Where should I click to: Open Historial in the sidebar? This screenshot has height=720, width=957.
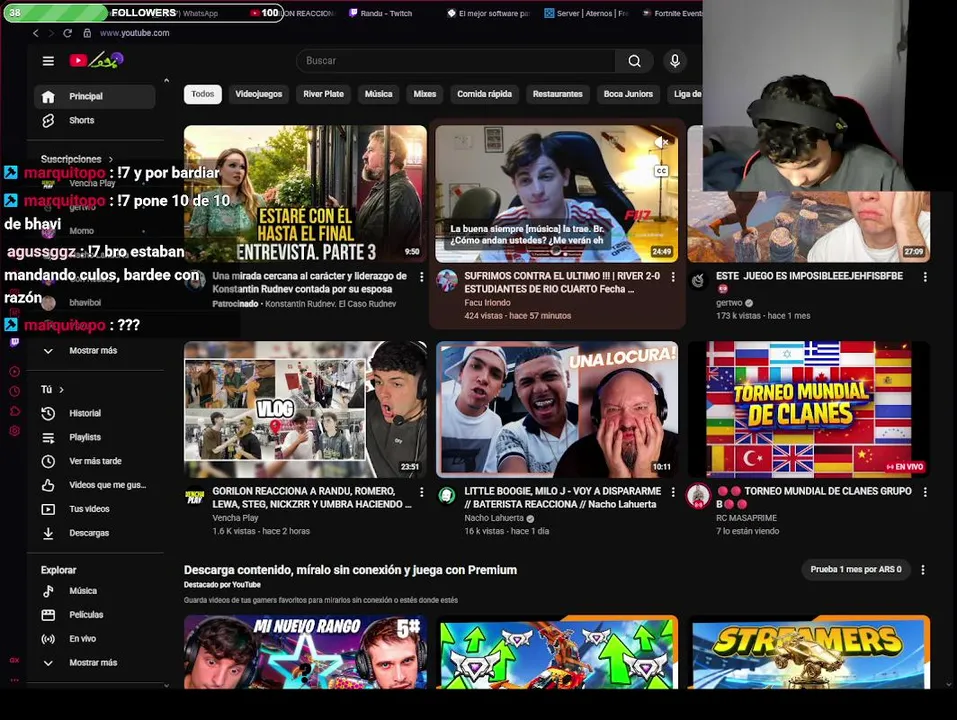point(95,413)
